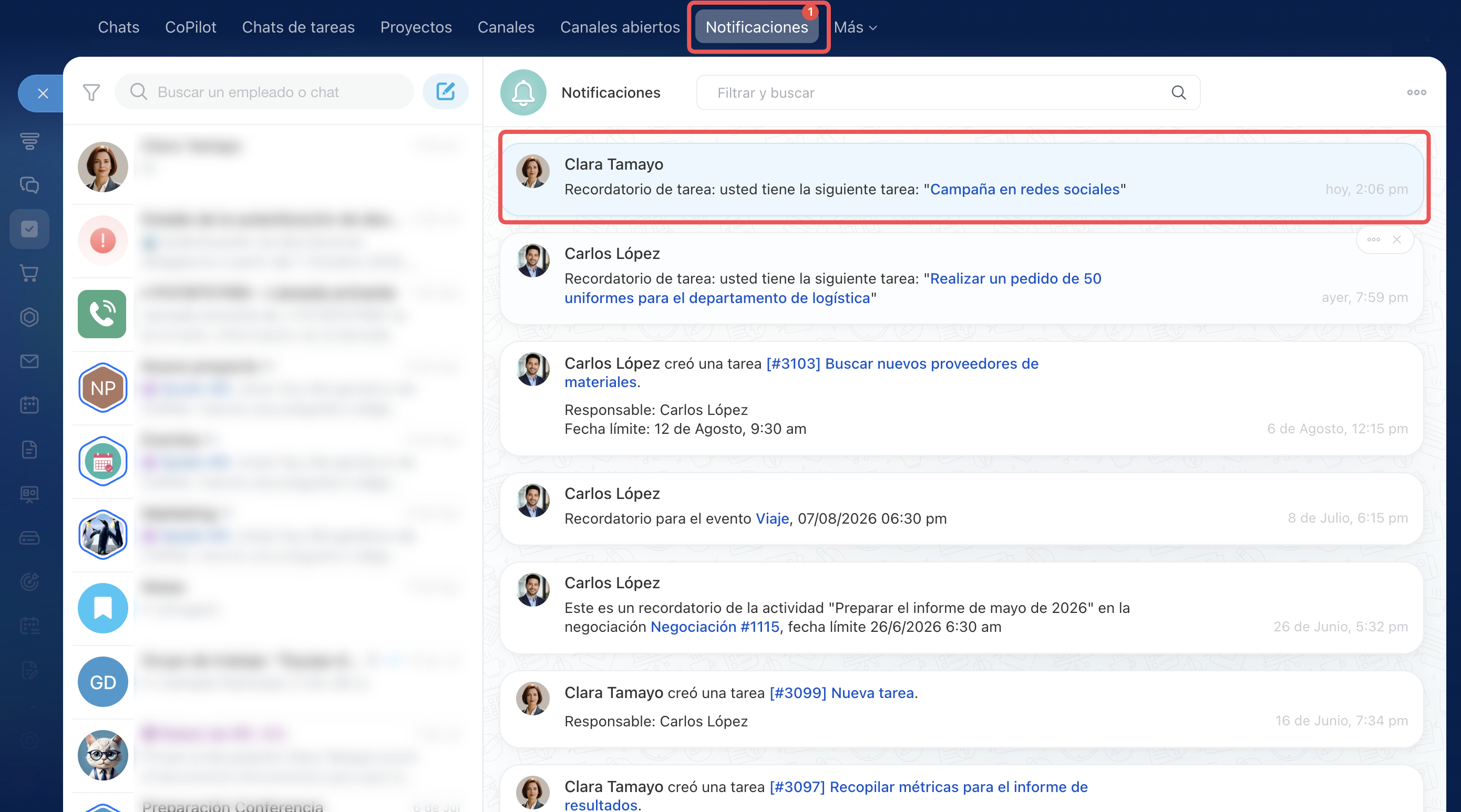
Task: Open options dots on Carlos López uniformes notification
Action: pyautogui.click(x=1374, y=240)
